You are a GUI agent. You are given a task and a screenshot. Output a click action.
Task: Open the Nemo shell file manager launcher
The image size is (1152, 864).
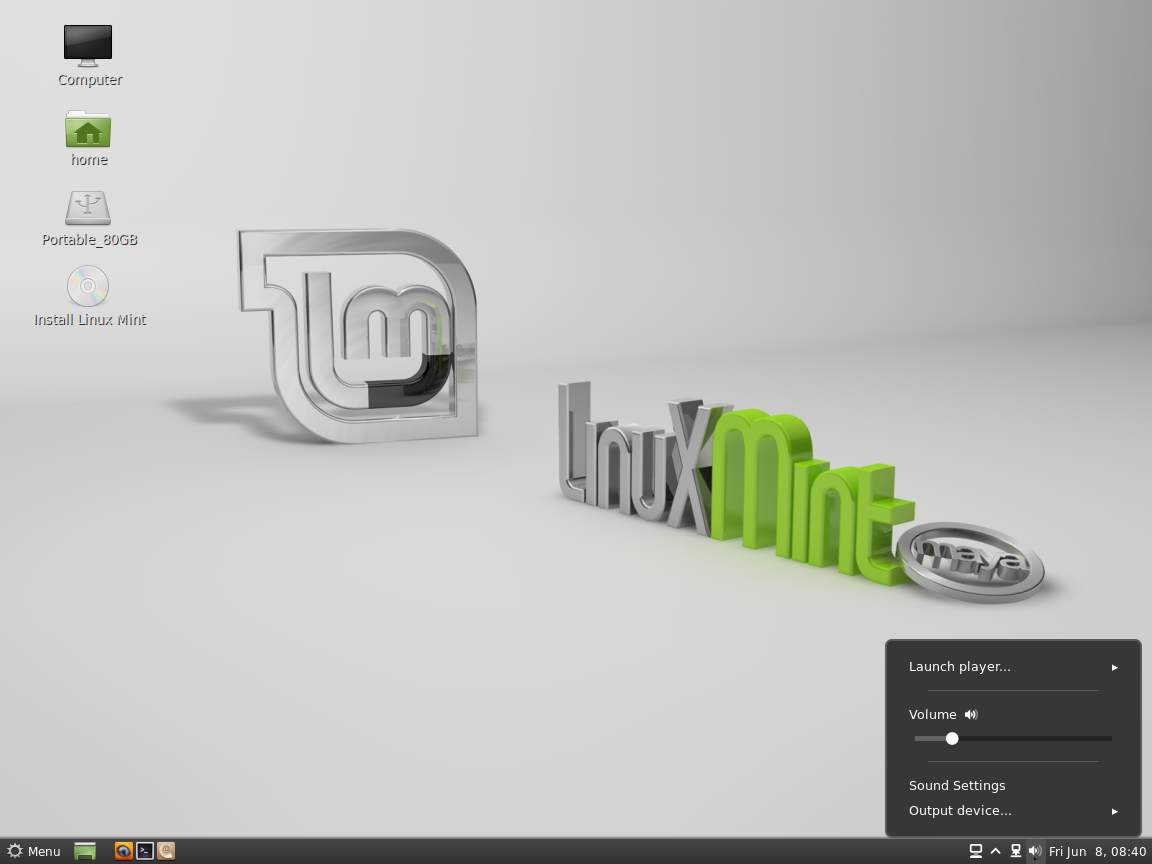(x=166, y=851)
